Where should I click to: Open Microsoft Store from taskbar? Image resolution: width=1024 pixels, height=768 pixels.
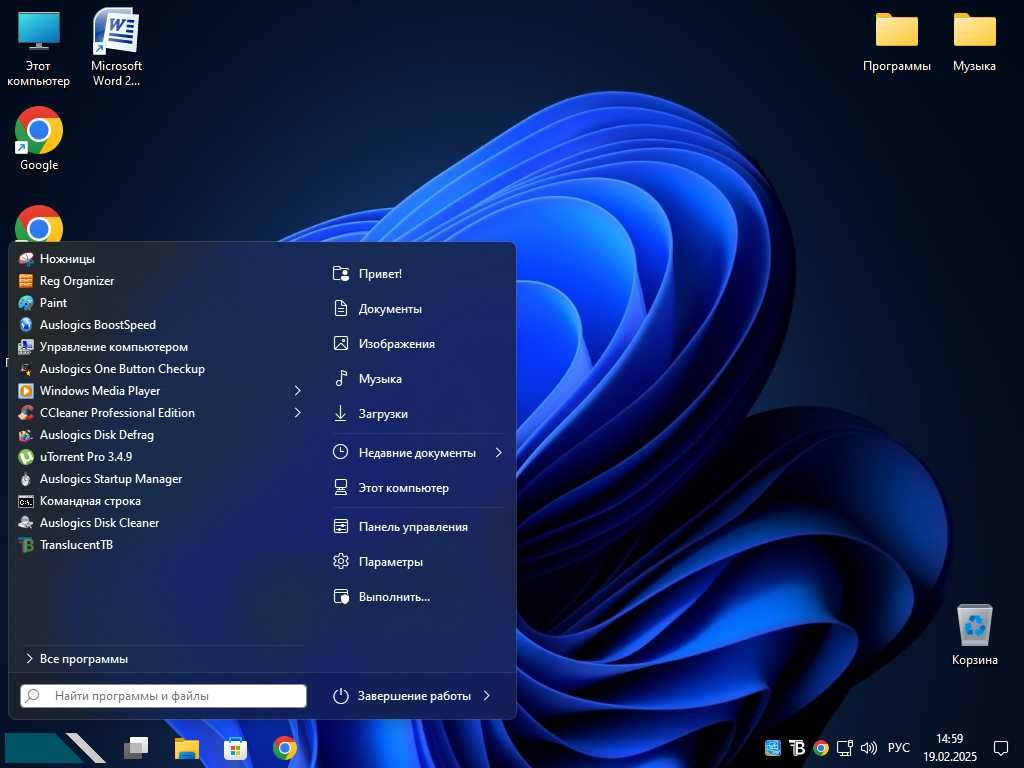pyautogui.click(x=235, y=748)
